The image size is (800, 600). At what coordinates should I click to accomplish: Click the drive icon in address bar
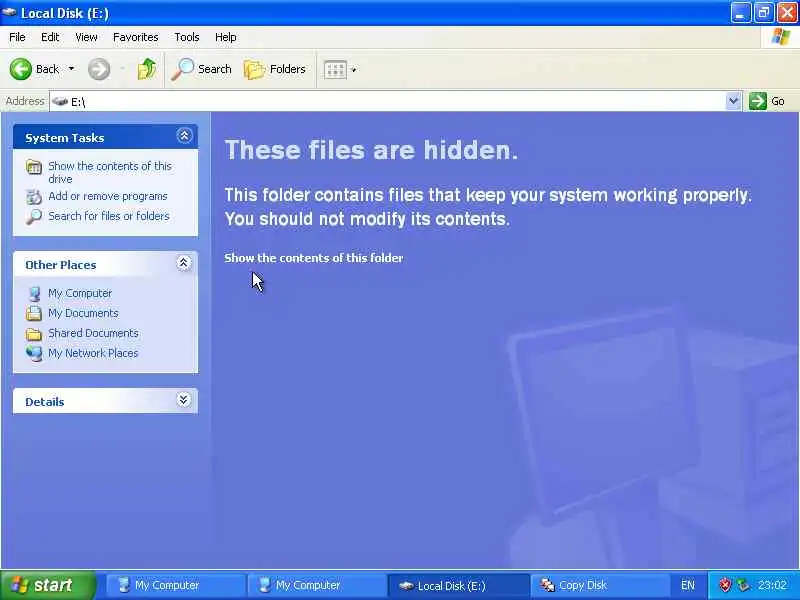coord(60,102)
